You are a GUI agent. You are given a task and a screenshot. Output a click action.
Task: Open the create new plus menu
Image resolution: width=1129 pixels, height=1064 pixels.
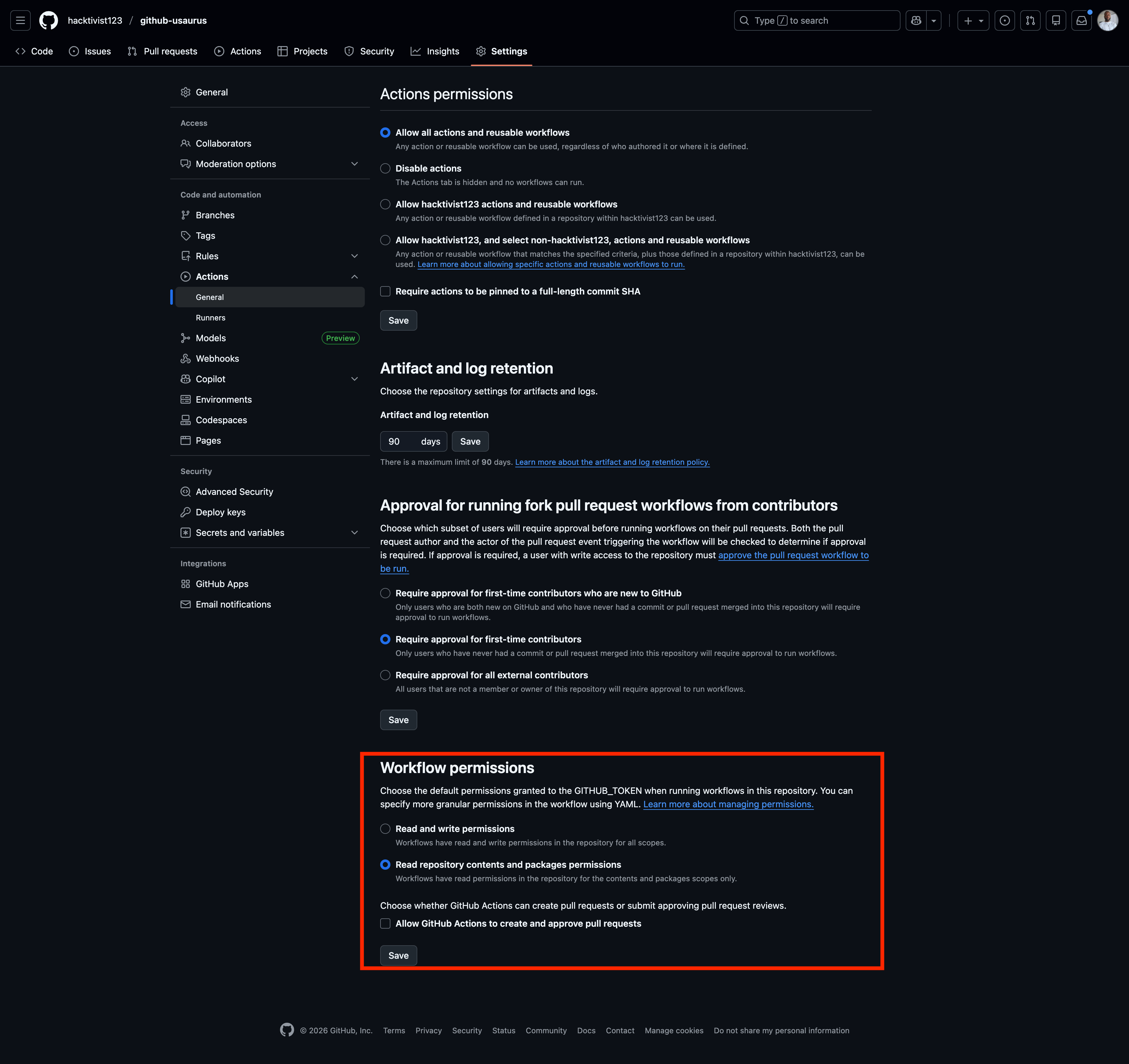tap(973, 20)
